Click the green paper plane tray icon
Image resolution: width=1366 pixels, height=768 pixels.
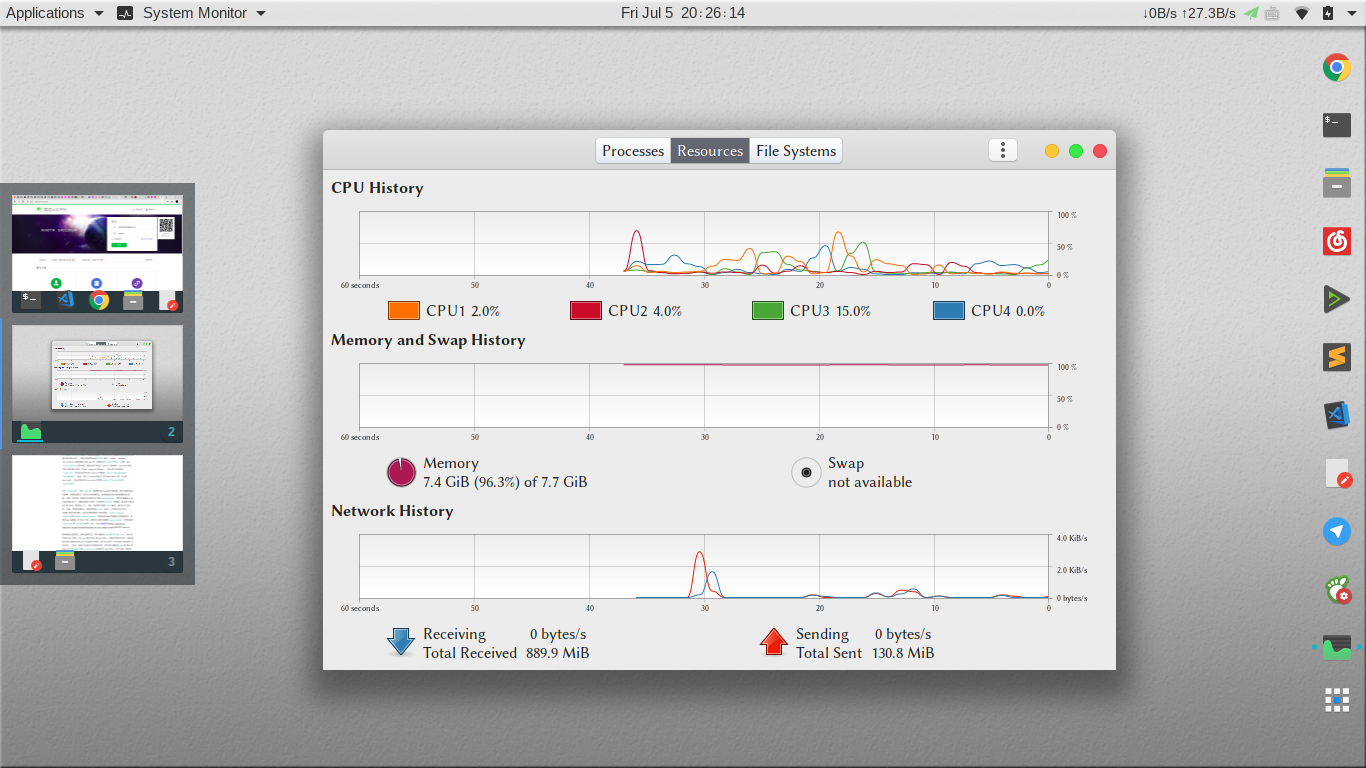click(1251, 13)
